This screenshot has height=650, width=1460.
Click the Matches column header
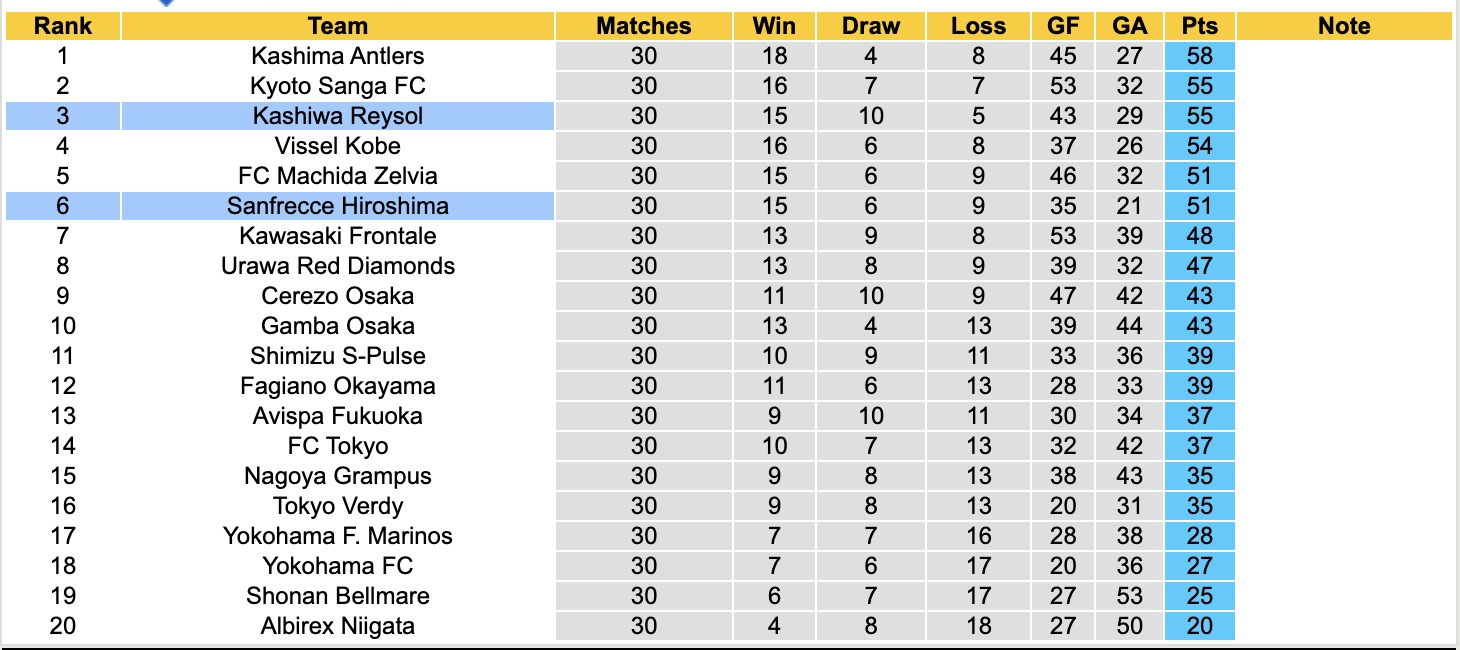(x=643, y=26)
